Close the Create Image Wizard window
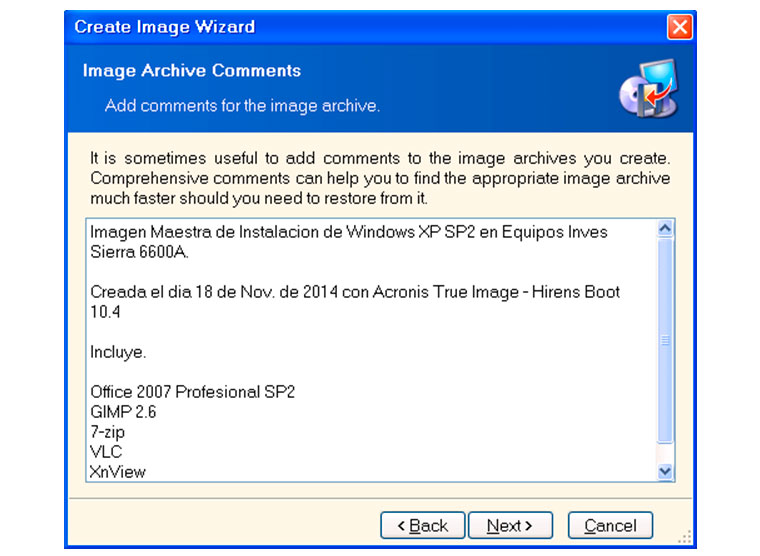760x556 pixels. click(680, 27)
